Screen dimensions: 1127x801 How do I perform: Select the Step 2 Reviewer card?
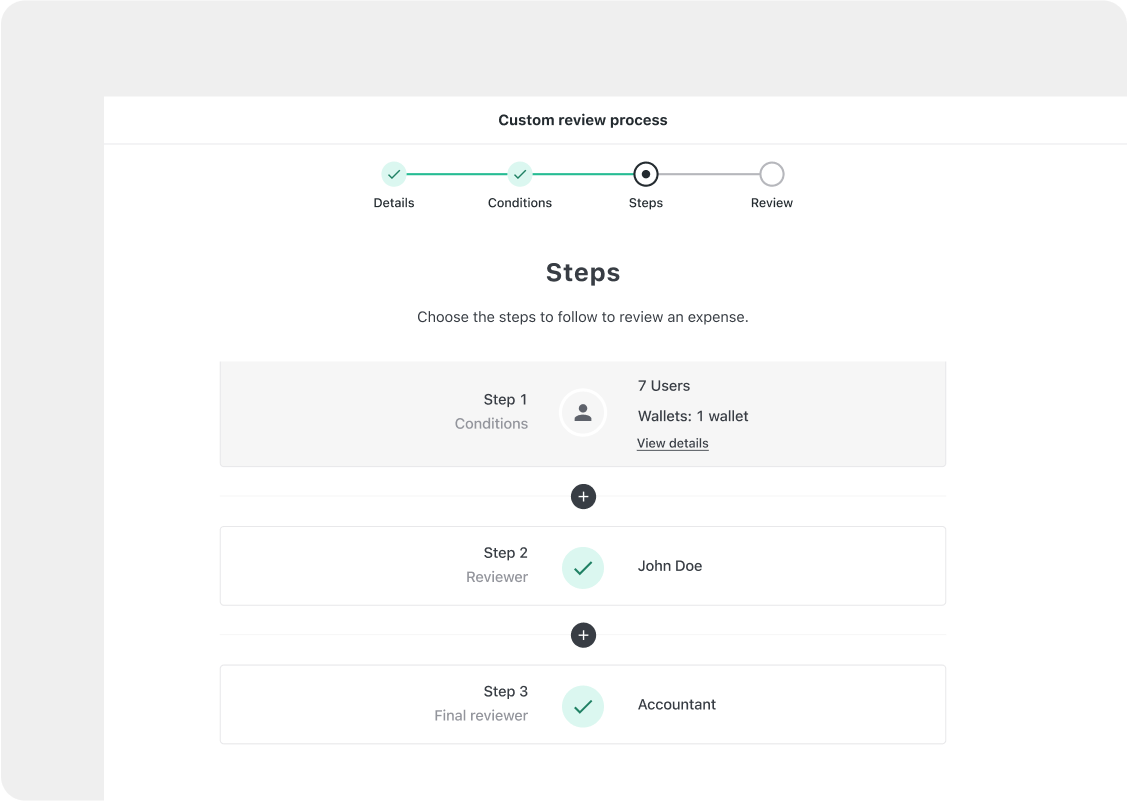583,566
